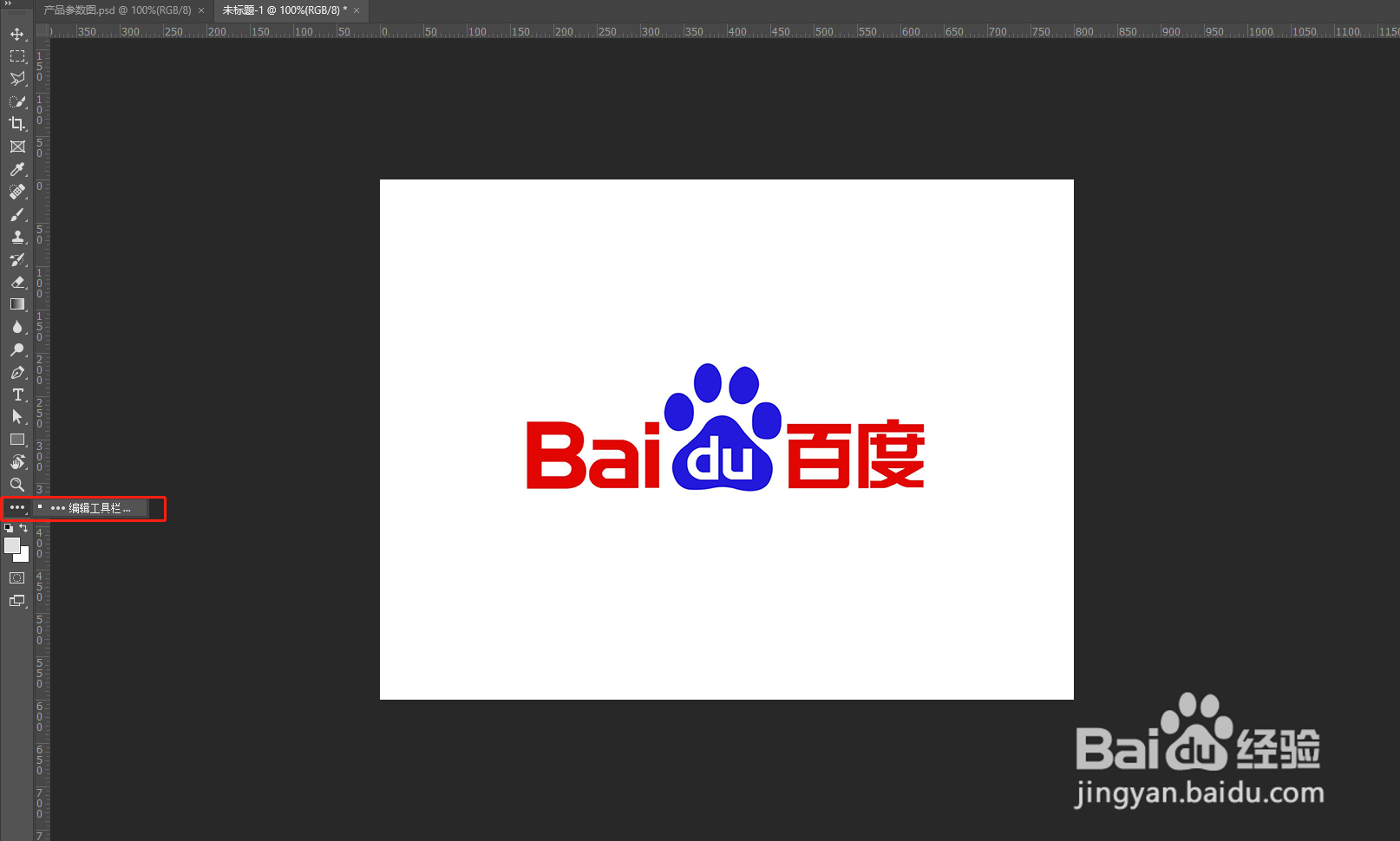1400x841 pixels.
Task: Select the Rotate View hand tool
Action: coord(16,462)
